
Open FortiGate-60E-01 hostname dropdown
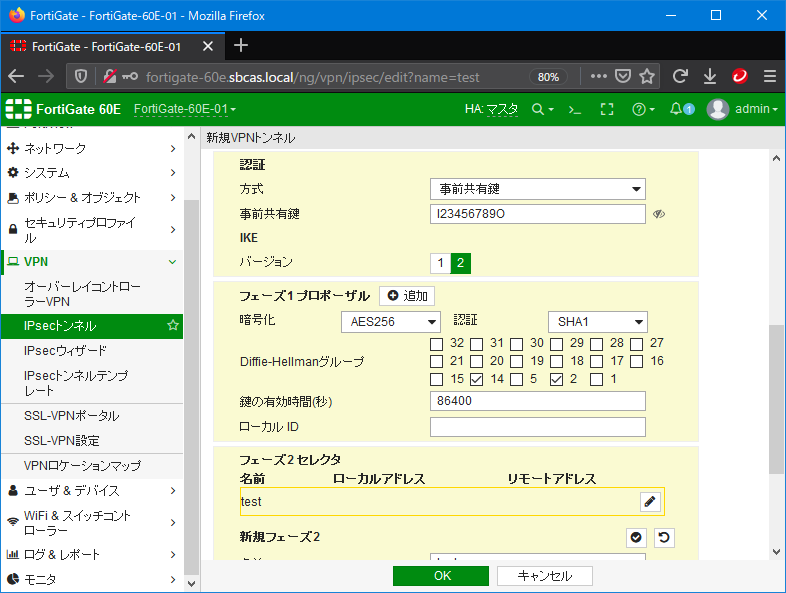click(184, 109)
